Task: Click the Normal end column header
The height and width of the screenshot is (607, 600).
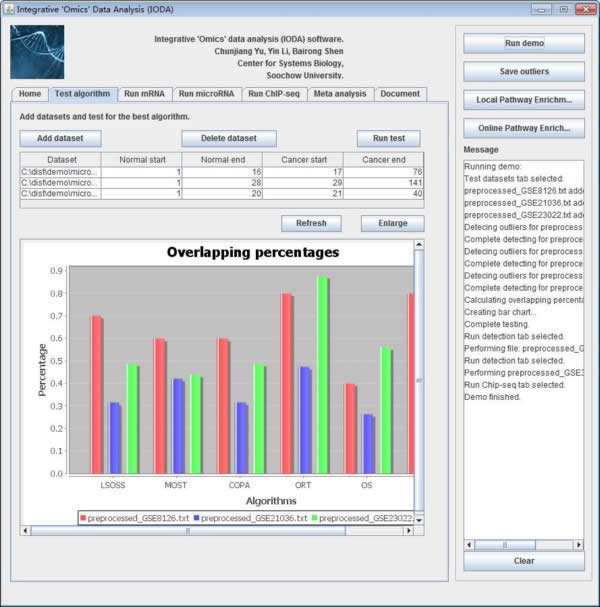Action: point(222,160)
